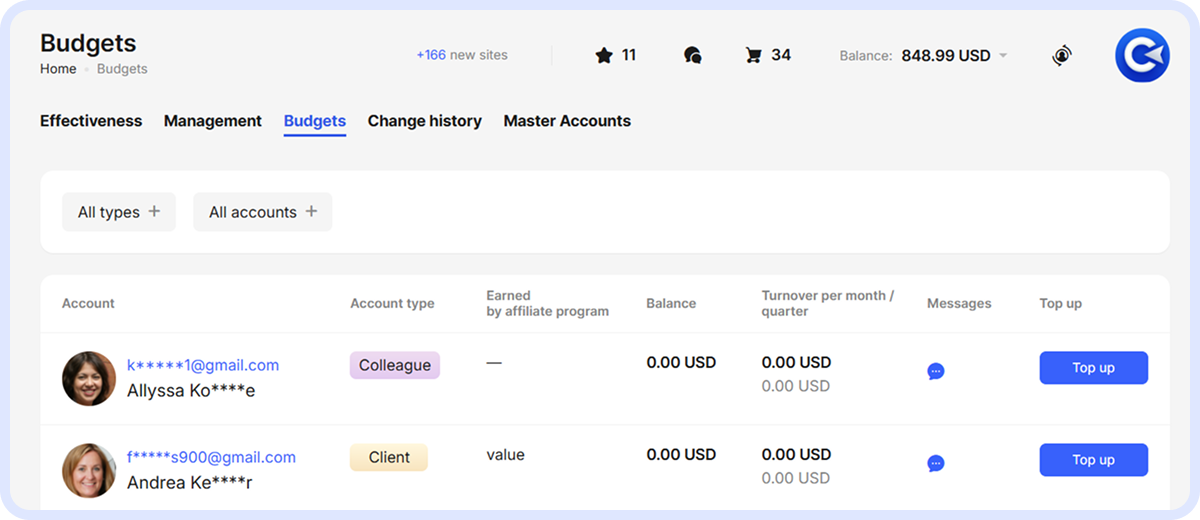Viewport: 1200px width, 520px height.
Task: Open the f*****s900@gmail.com account link
Action: click(211, 457)
